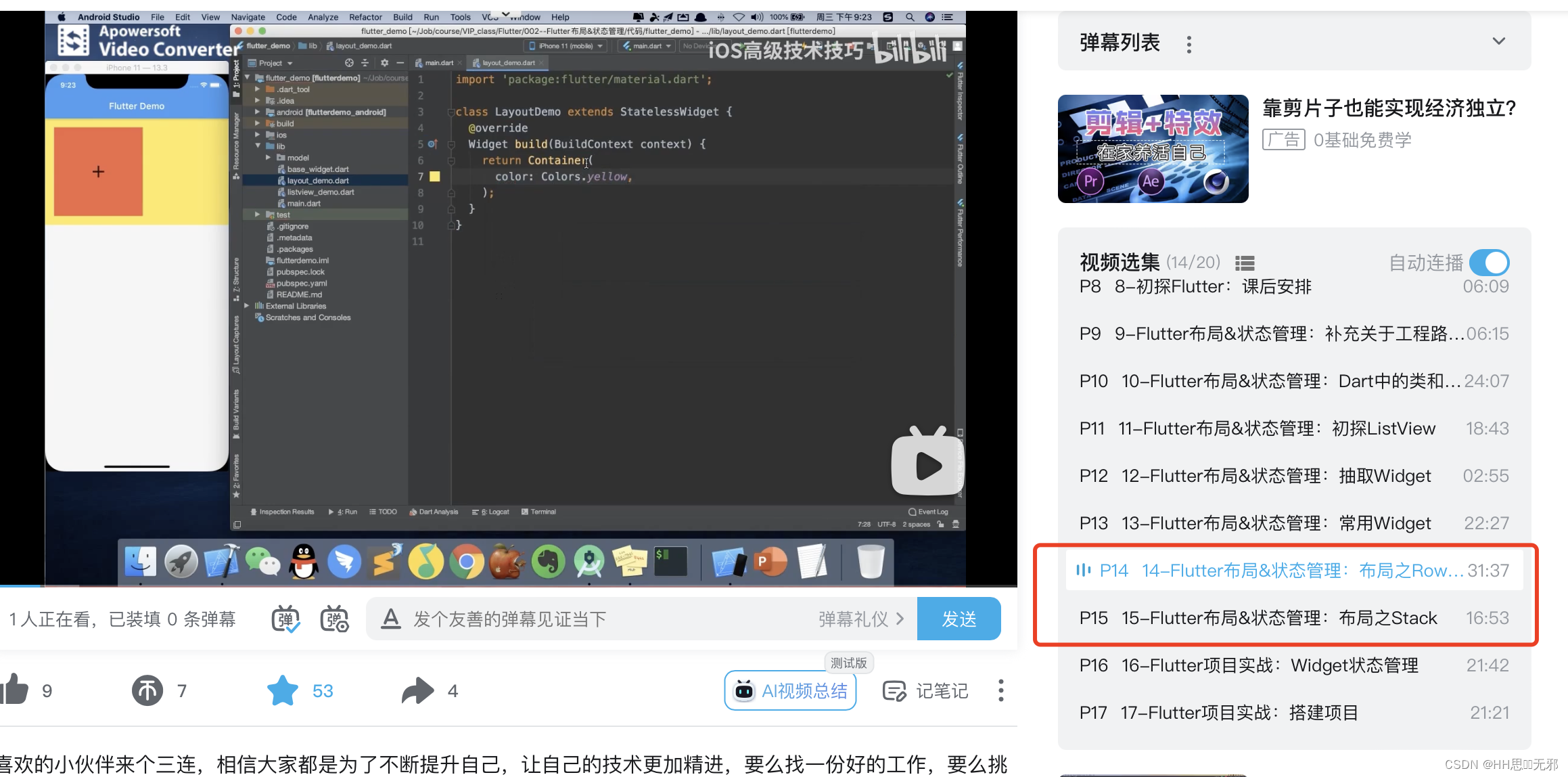Screen dimensions: 1568x777
Task: Switch episode list view icon
Action: (x=1245, y=263)
